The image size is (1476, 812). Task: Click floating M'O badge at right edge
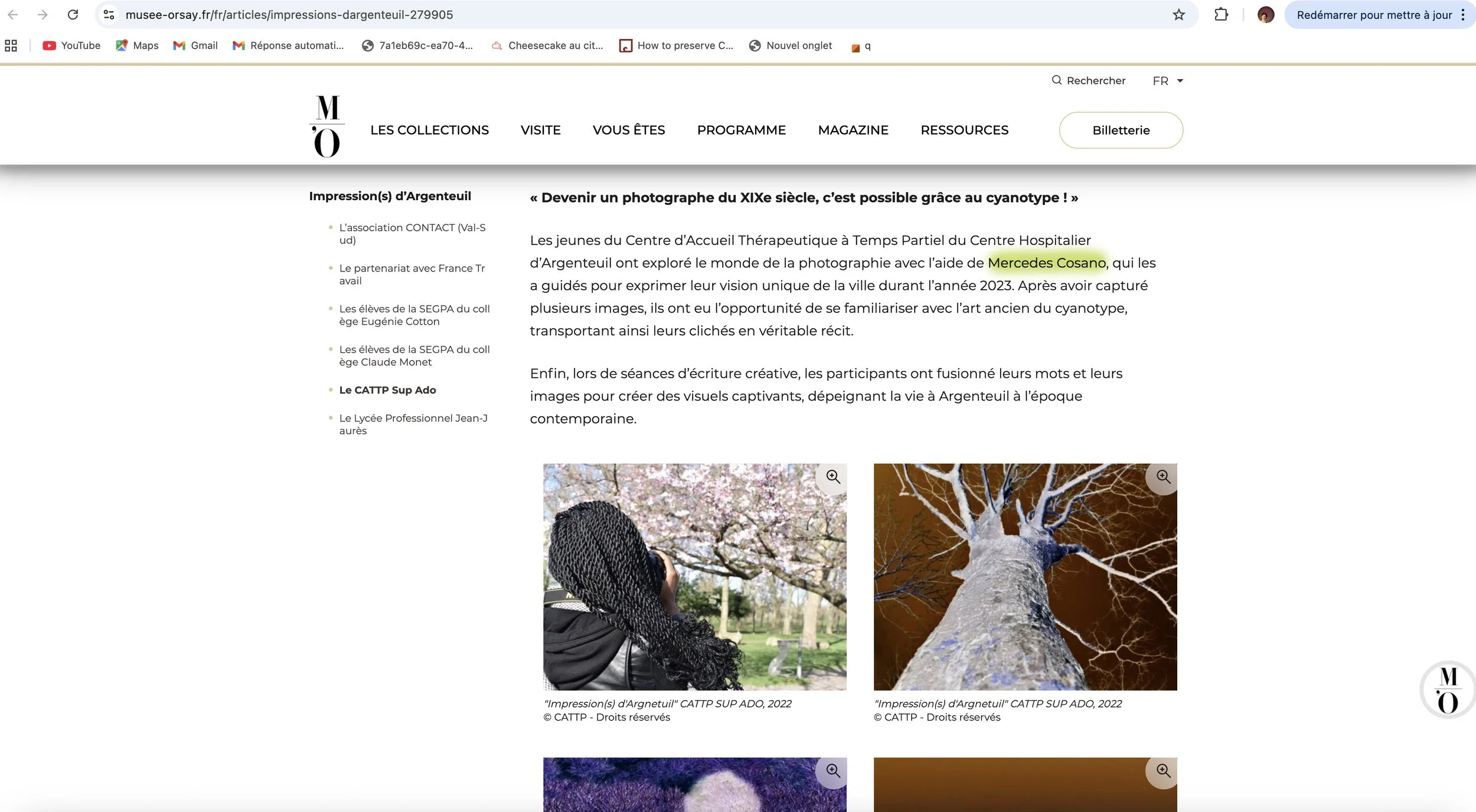1447,689
